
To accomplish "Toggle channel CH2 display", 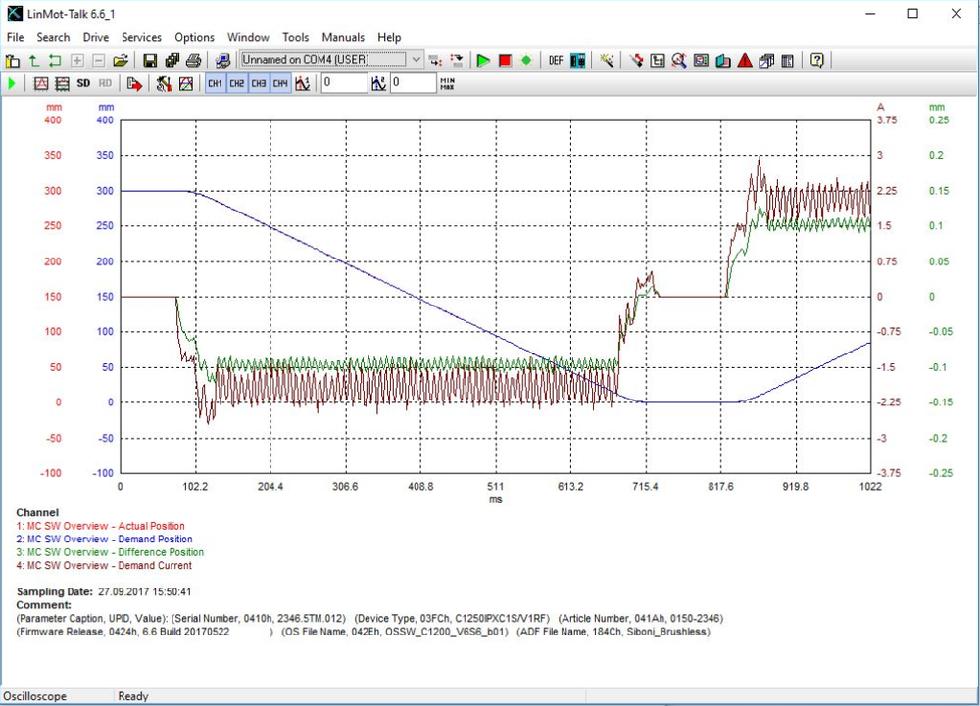I will click(237, 84).
